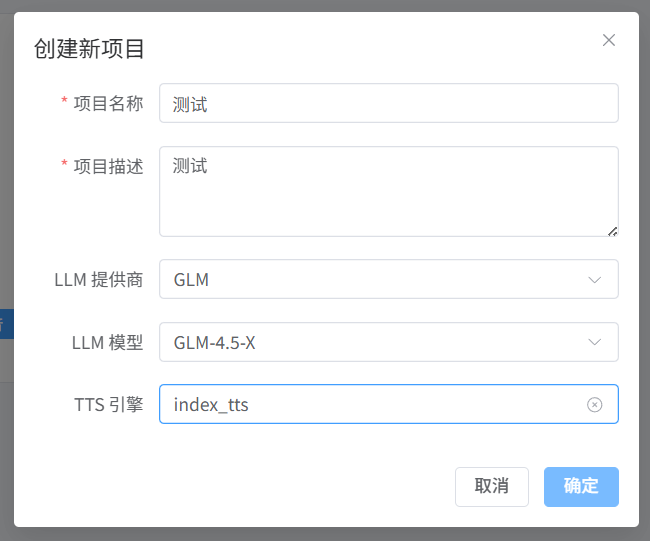Clear the TTS 引擎 selection icon

click(594, 405)
